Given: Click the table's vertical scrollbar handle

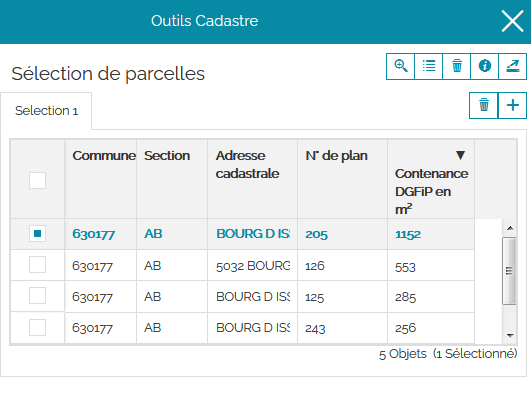Looking at the screenshot, I should pos(509,271).
